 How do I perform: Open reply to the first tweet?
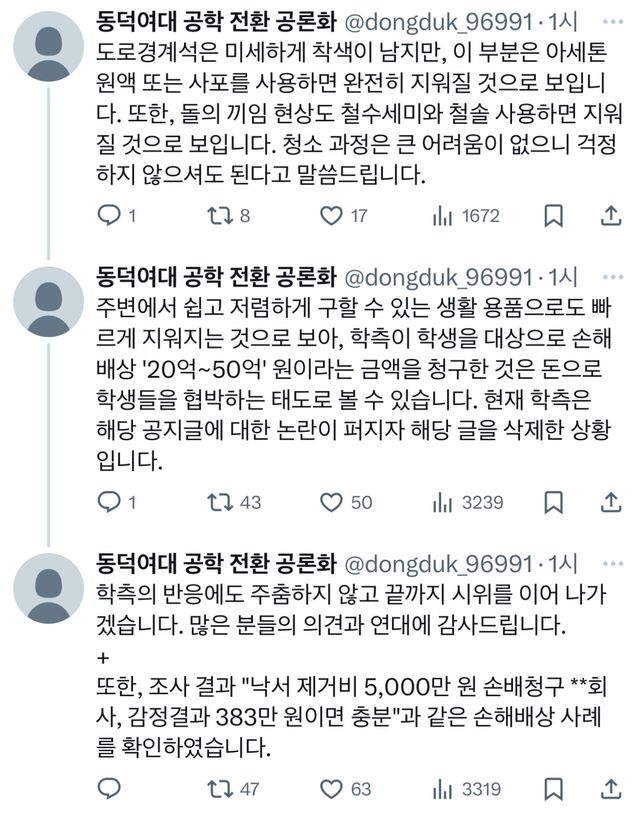click(110, 211)
